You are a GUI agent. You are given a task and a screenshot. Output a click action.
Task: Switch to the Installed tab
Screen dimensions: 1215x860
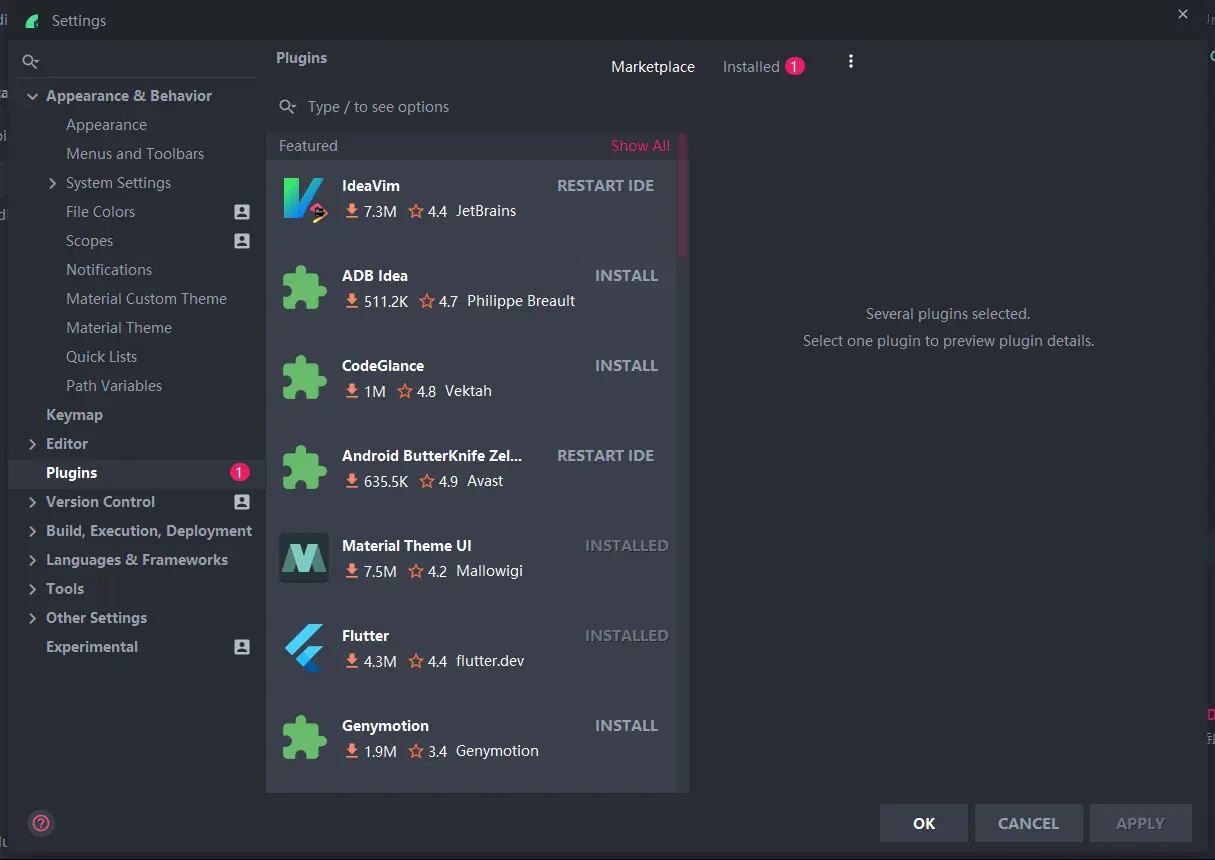pyautogui.click(x=751, y=67)
